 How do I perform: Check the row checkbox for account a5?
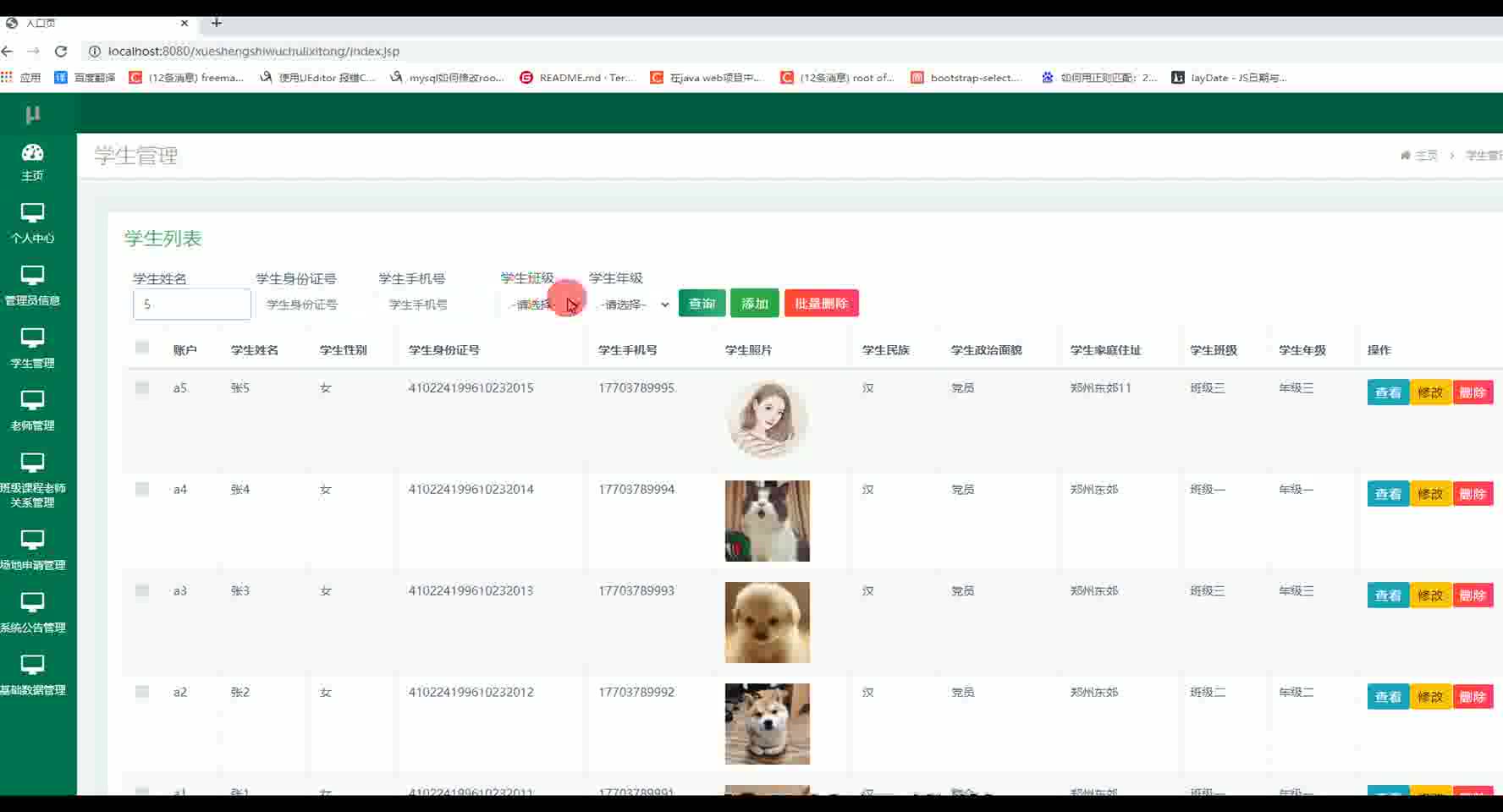click(142, 387)
